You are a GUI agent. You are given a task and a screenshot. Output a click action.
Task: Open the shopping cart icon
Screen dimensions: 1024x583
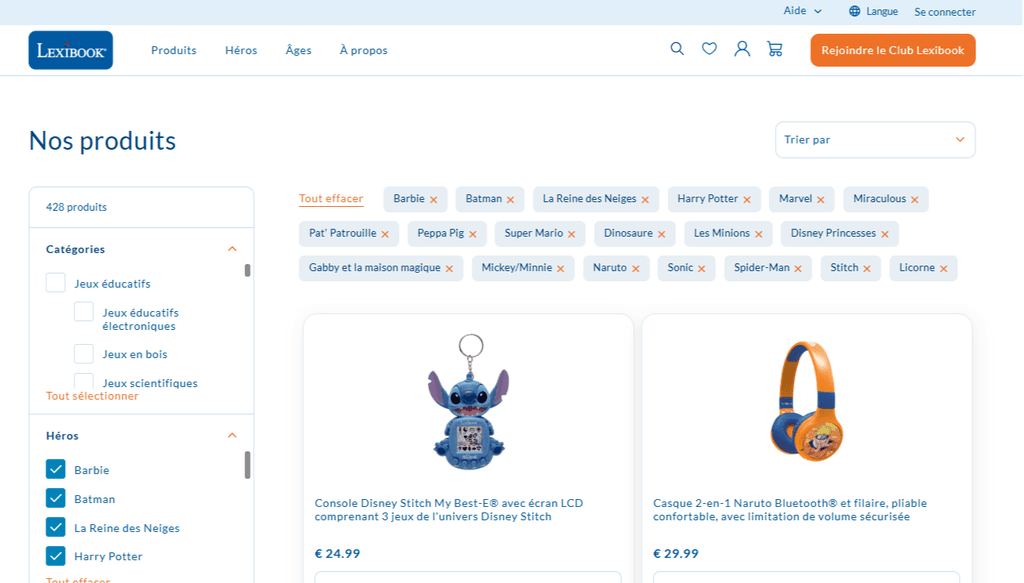[x=775, y=49]
